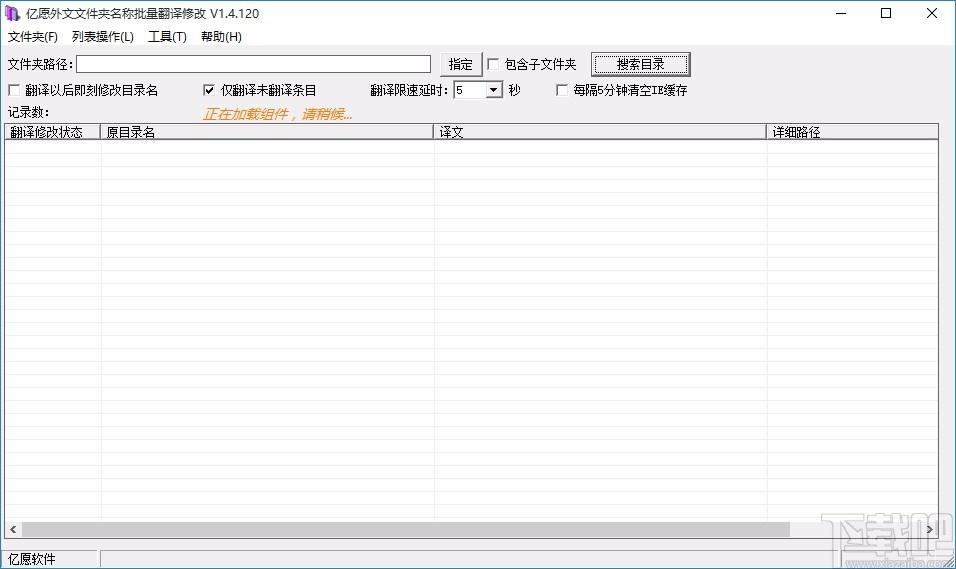The image size is (956, 569).
Task: Enable the 包含子文件夹 checkbox
Action: 493,64
